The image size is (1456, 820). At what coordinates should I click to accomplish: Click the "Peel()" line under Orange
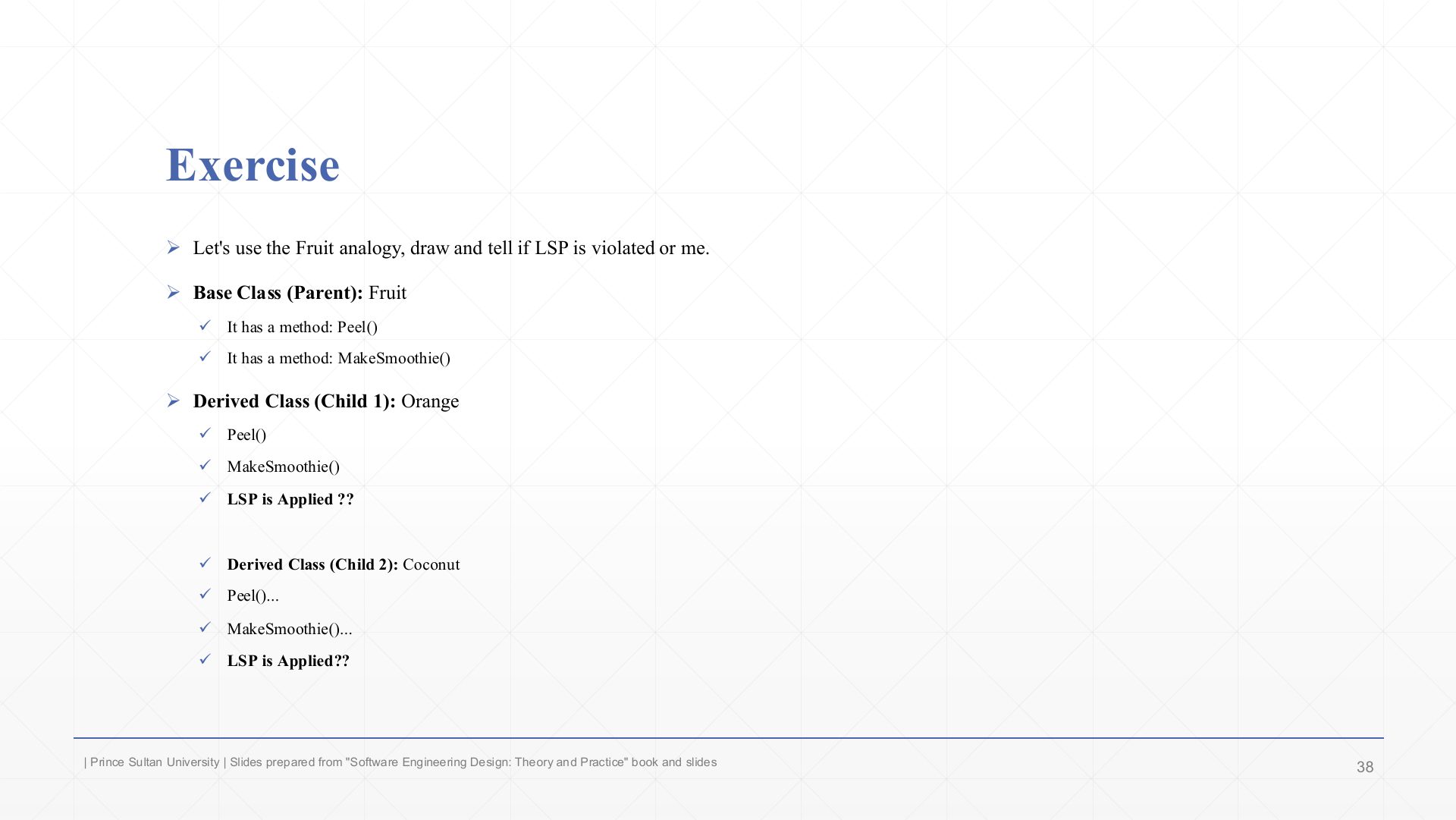click(x=246, y=435)
